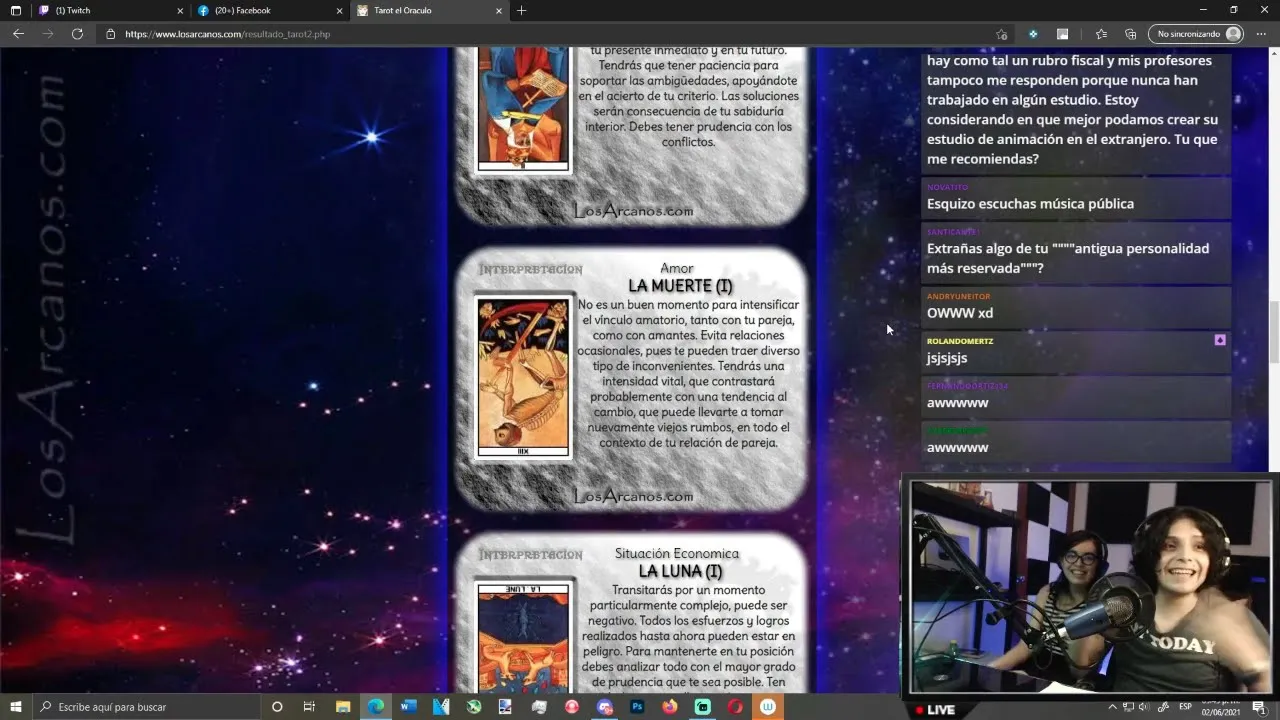Open a new browser tab
Screen dimensions: 1280x720
pyautogui.click(x=521, y=10)
